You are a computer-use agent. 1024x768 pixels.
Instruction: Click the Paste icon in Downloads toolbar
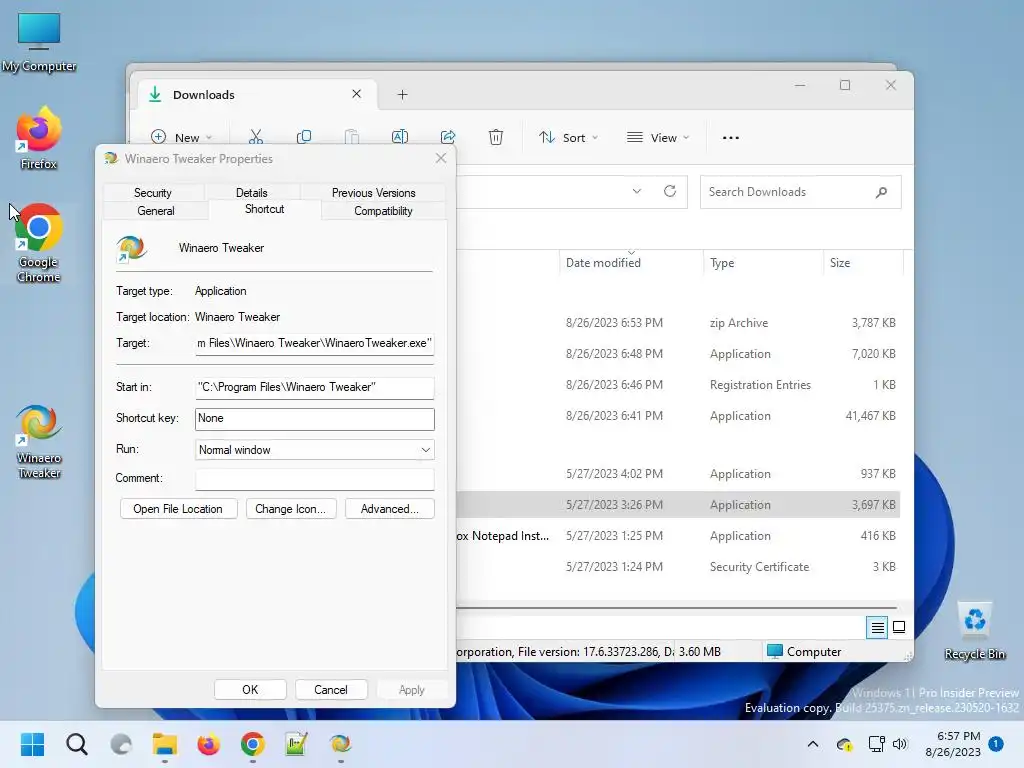click(351, 137)
